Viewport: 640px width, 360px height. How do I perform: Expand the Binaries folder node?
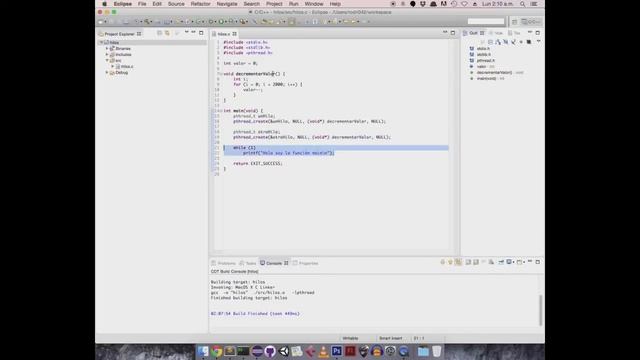107,49
